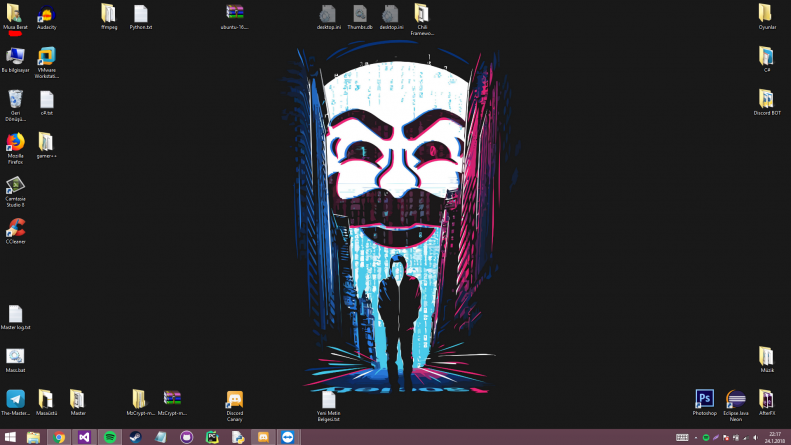Open Python icon in the taskbar
The height and width of the screenshot is (445, 791).
(x=238, y=437)
